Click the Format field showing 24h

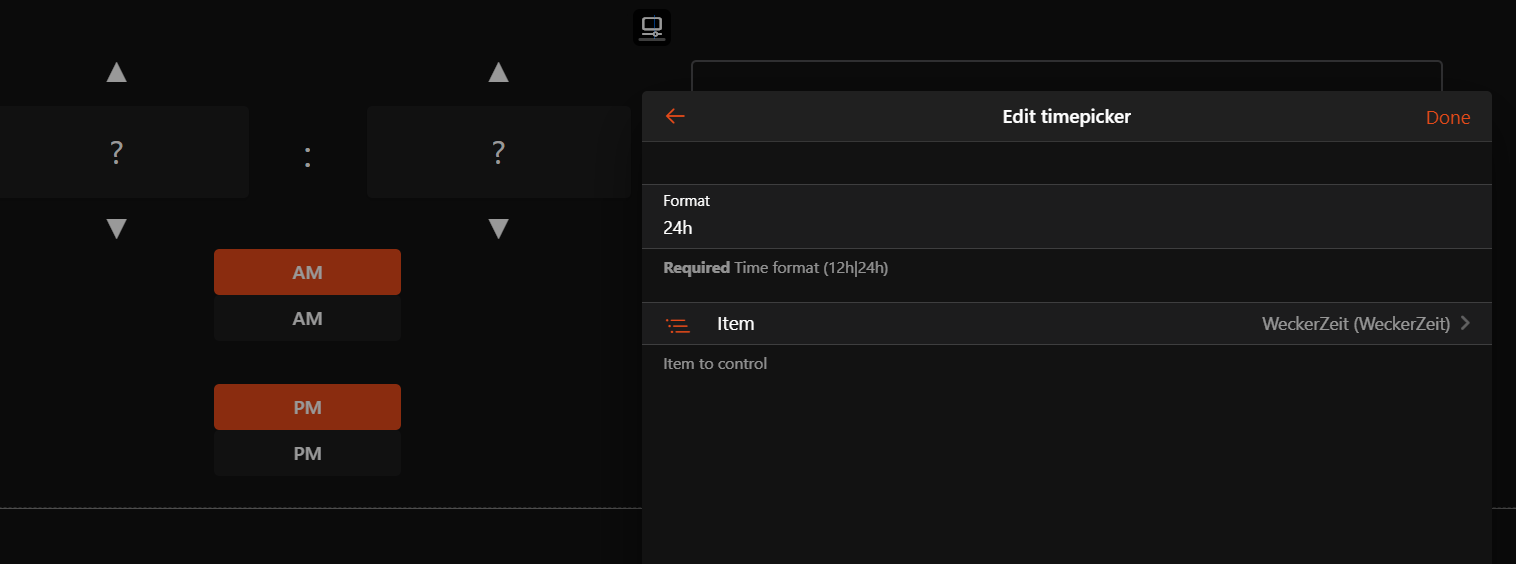pyautogui.click(x=1066, y=228)
